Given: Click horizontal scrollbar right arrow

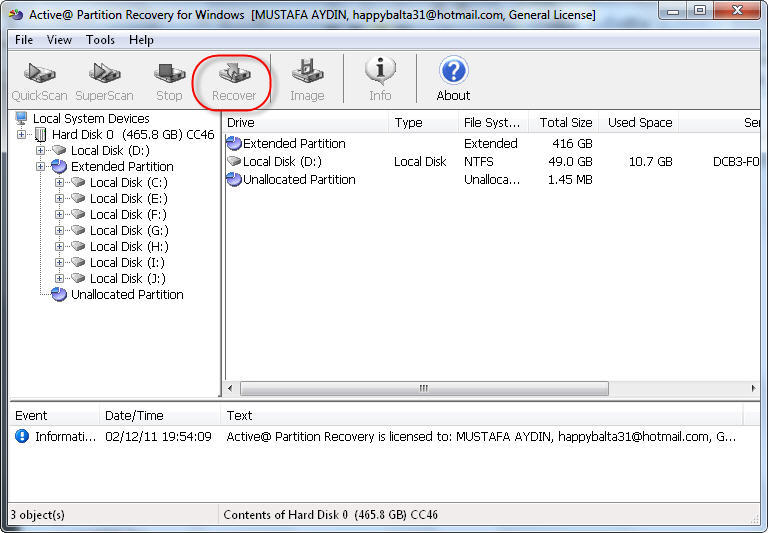Looking at the screenshot, I should pos(753,388).
